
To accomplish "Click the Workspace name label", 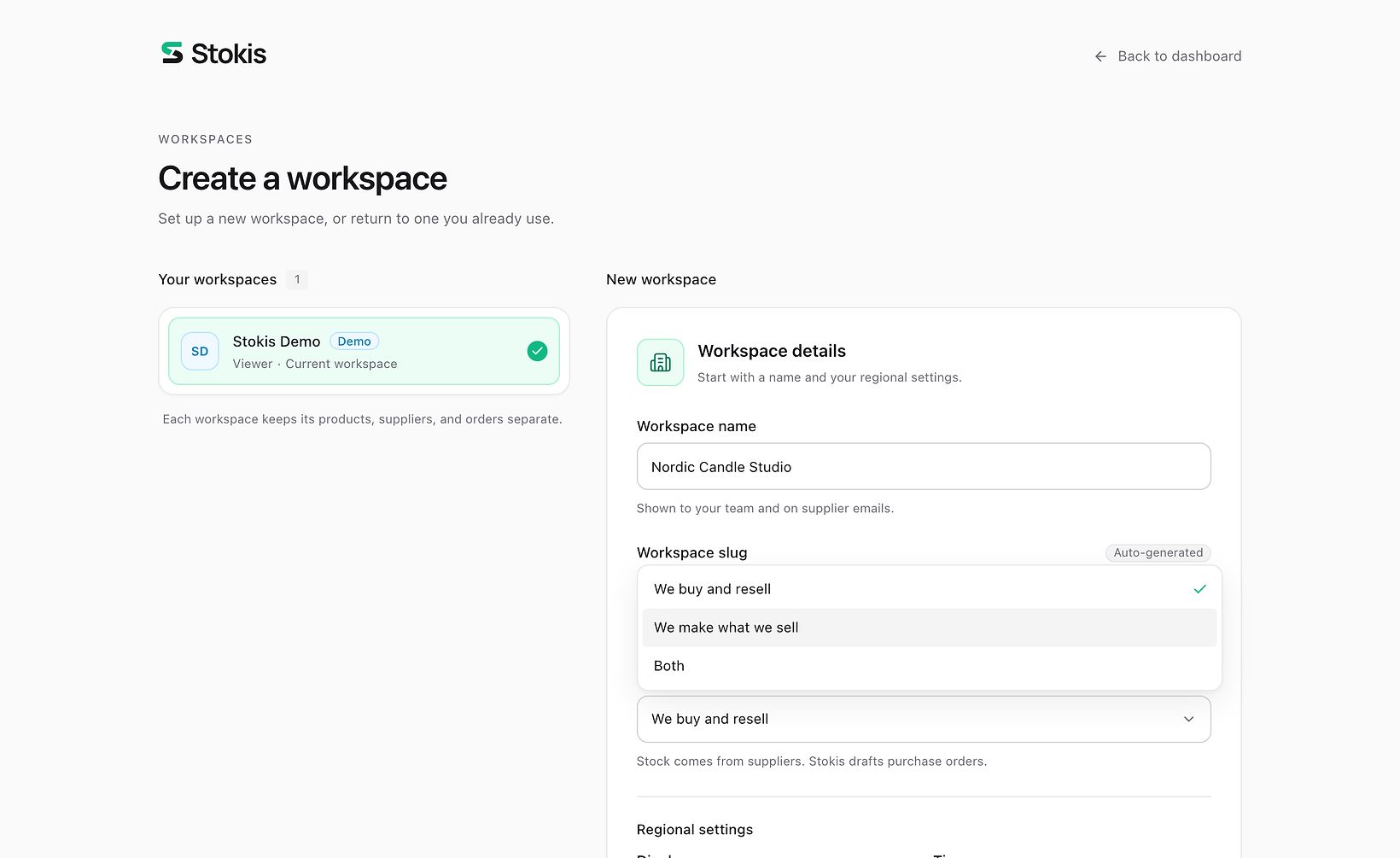I will tap(697, 426).
